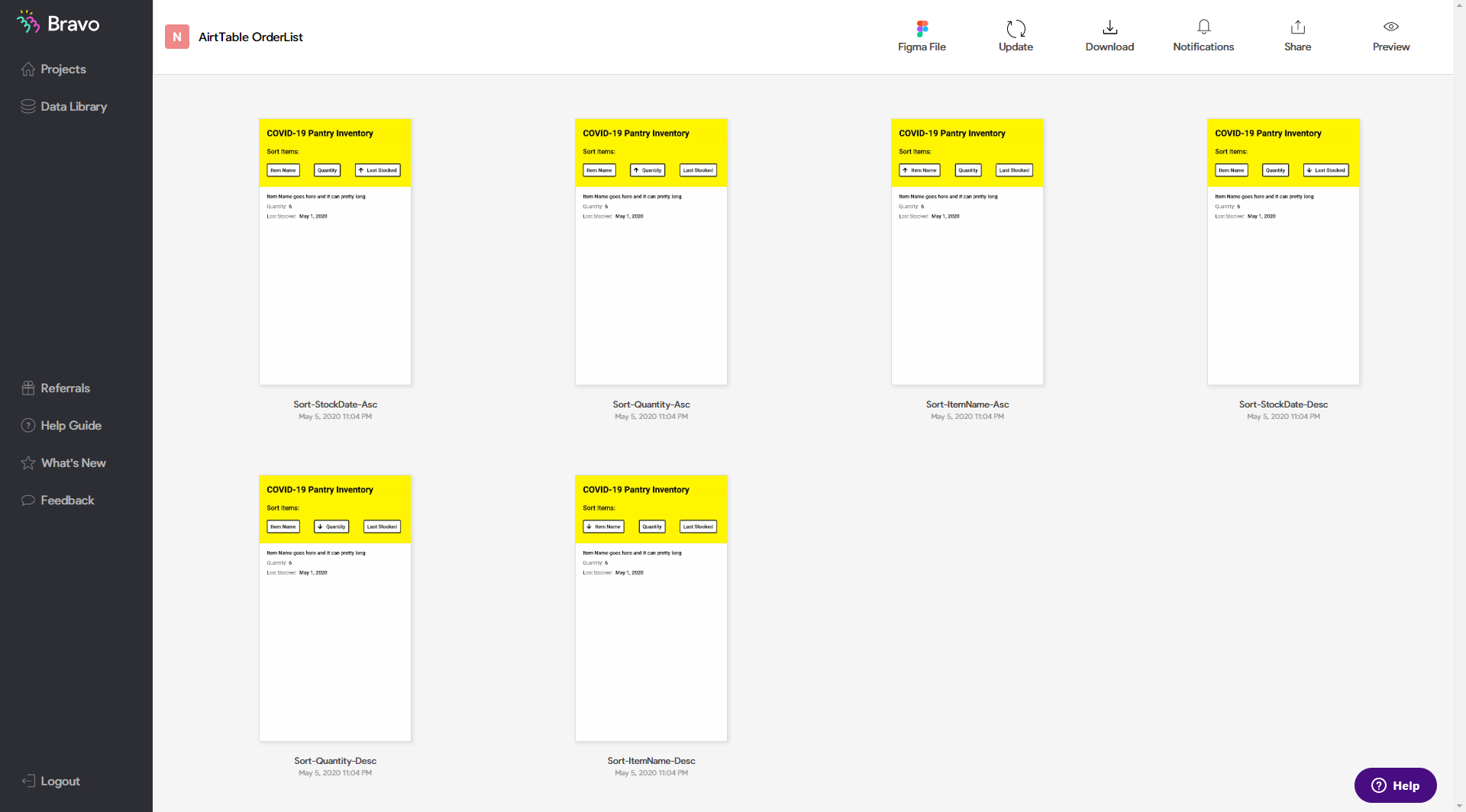Open What's New section
Image resolution: width=1466 pixels, height=812 pixels.
73,463
